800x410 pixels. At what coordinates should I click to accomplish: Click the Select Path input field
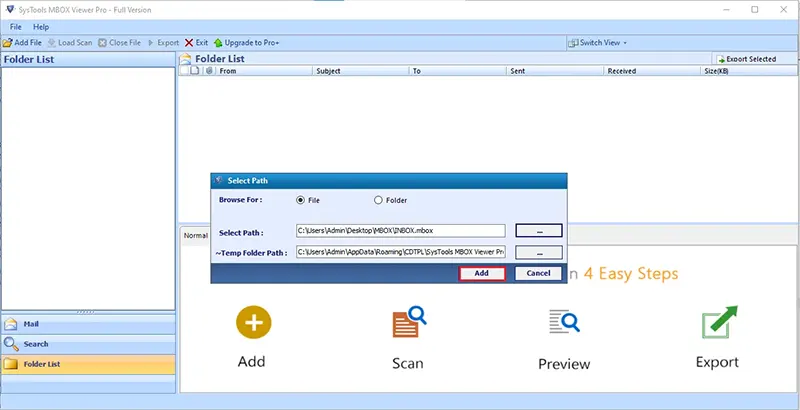[x=401, y=230]
